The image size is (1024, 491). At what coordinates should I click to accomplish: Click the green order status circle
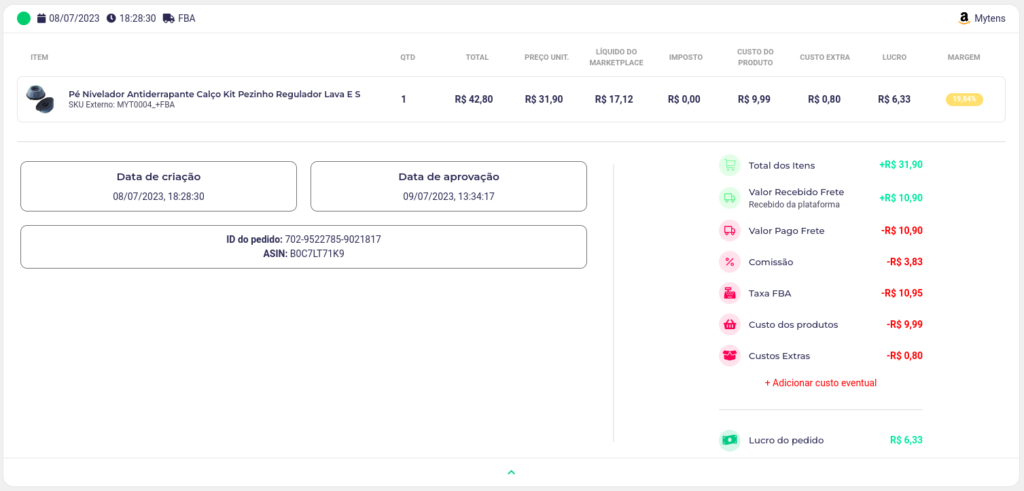[x=24, y=18]
